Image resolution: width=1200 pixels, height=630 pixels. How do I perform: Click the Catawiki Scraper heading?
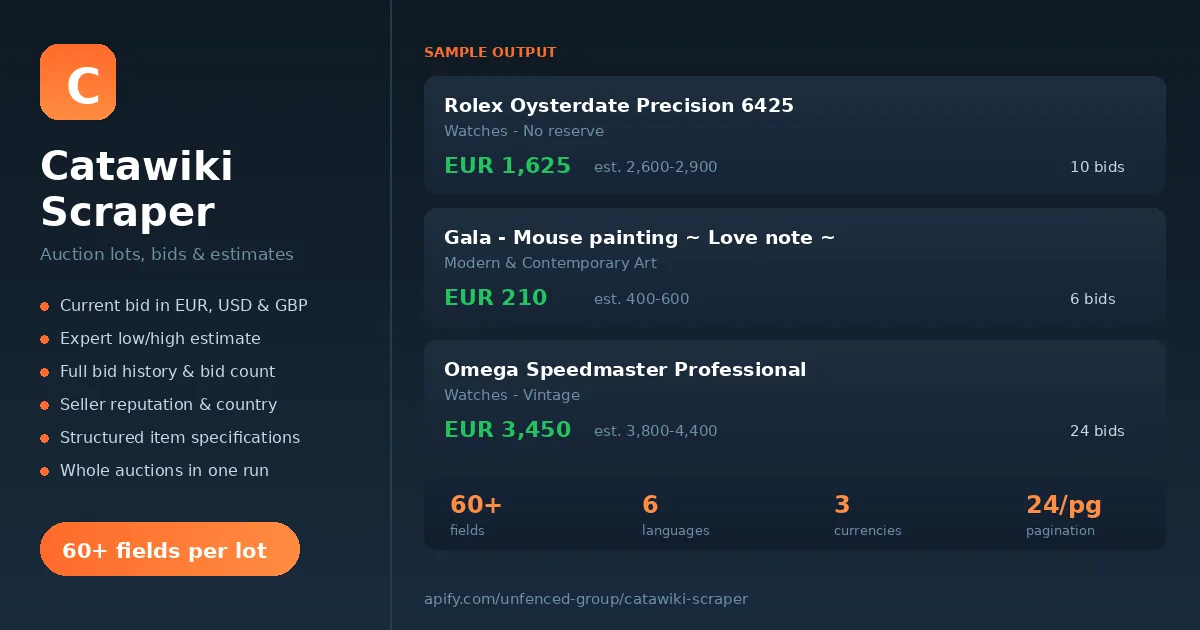(137, 189)
